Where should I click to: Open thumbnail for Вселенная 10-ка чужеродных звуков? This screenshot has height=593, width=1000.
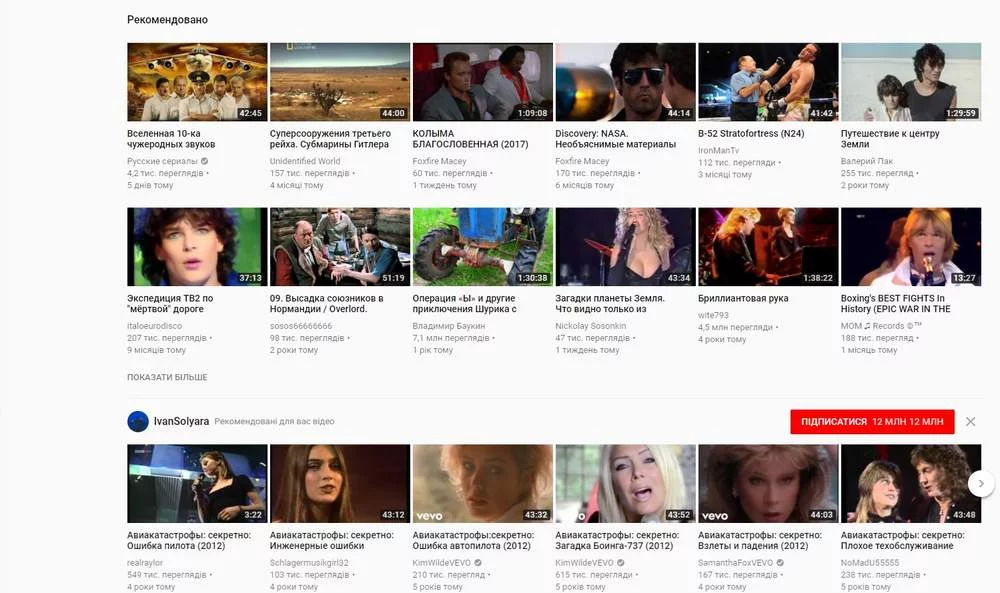point(197,82)
